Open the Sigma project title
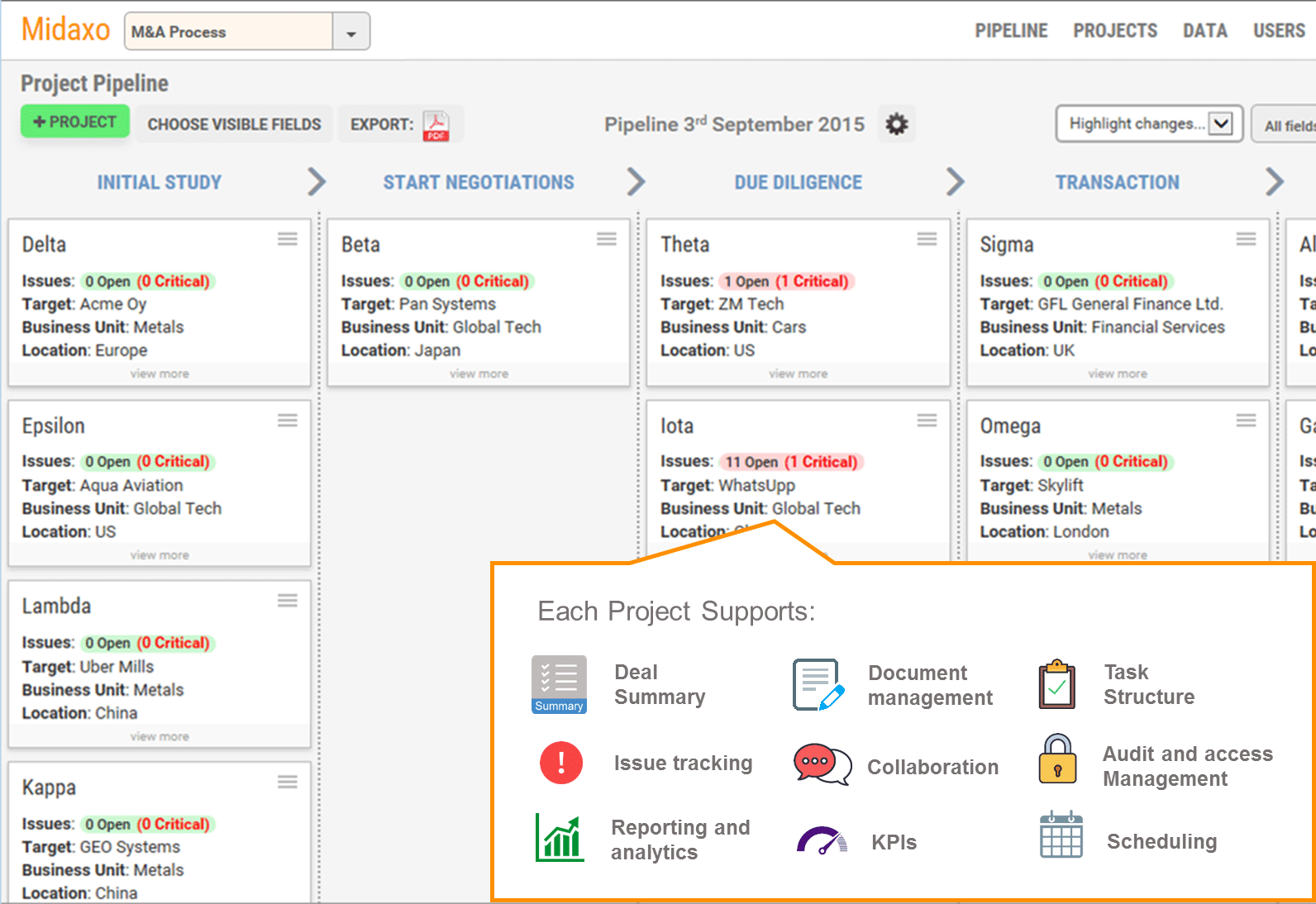This screenshot has height=904, width=1316. (x=1007, y=245)
